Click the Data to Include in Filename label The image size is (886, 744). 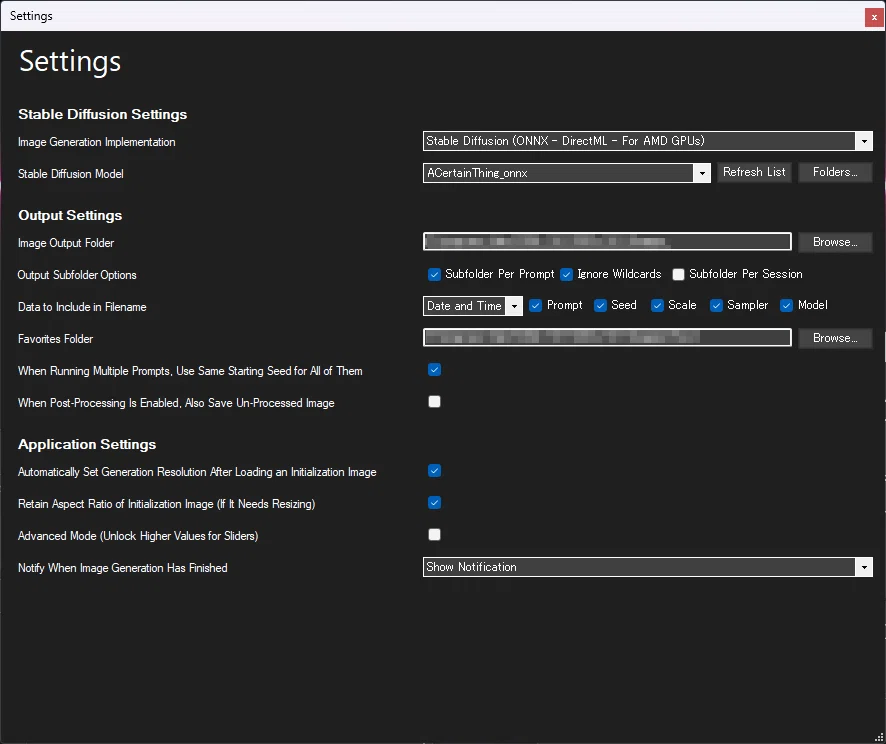point(82,307)
